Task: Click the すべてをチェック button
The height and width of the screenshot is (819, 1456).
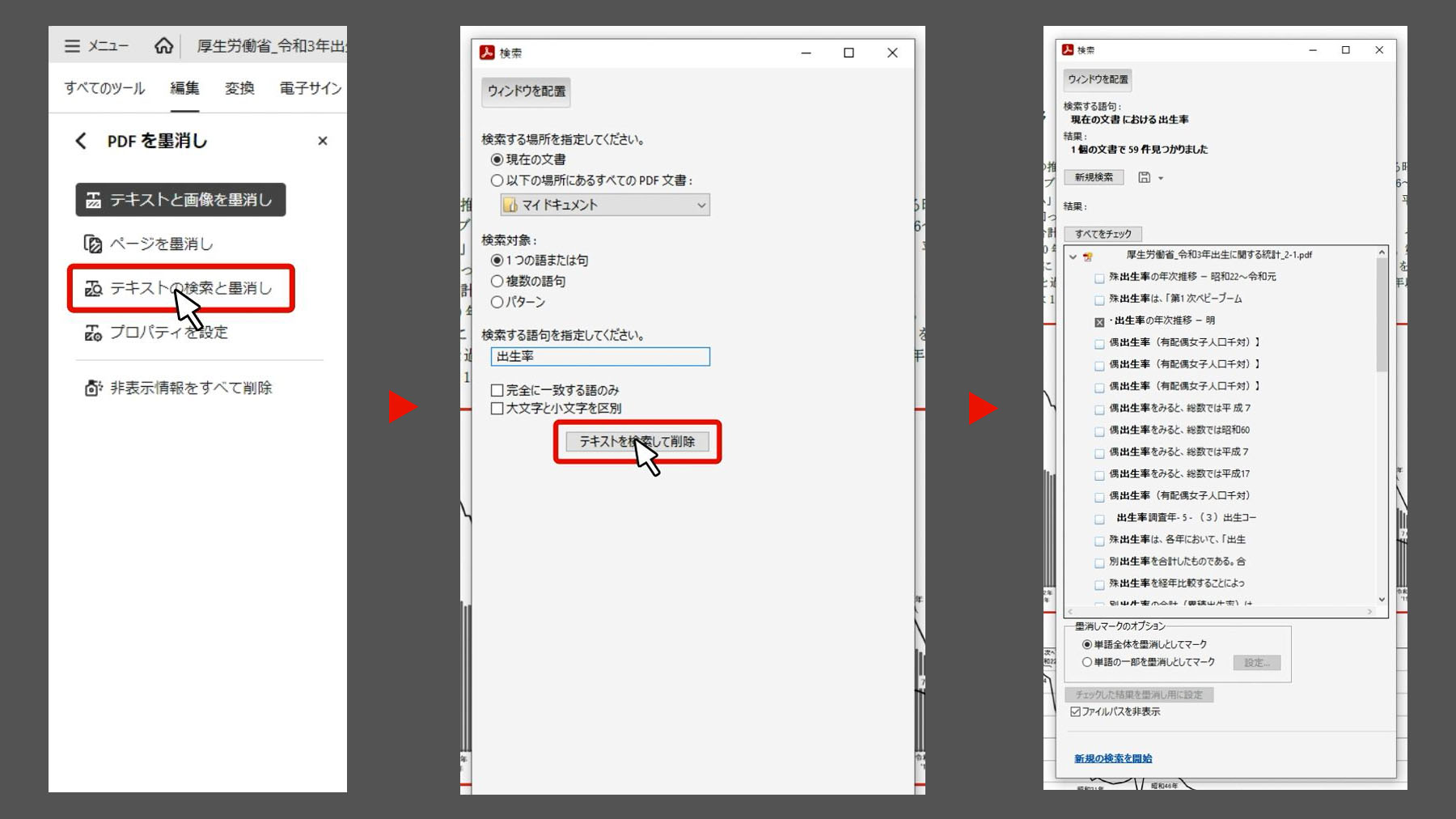Action: (x=1103, y=234)
